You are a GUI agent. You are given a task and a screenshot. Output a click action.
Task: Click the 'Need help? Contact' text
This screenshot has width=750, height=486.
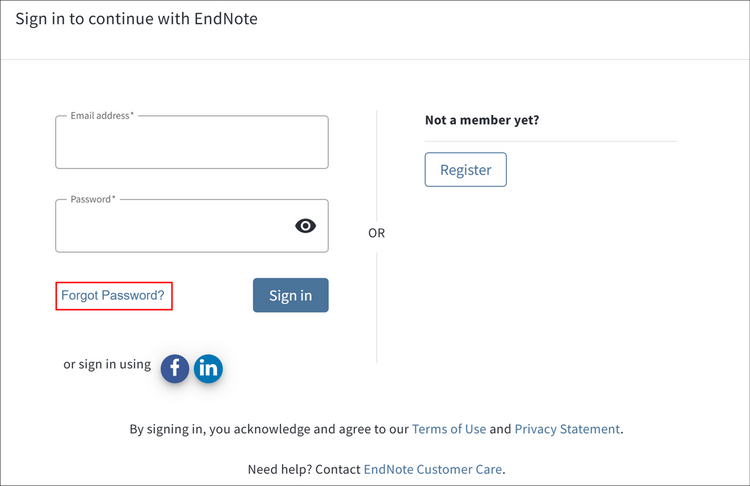point(304,469)
